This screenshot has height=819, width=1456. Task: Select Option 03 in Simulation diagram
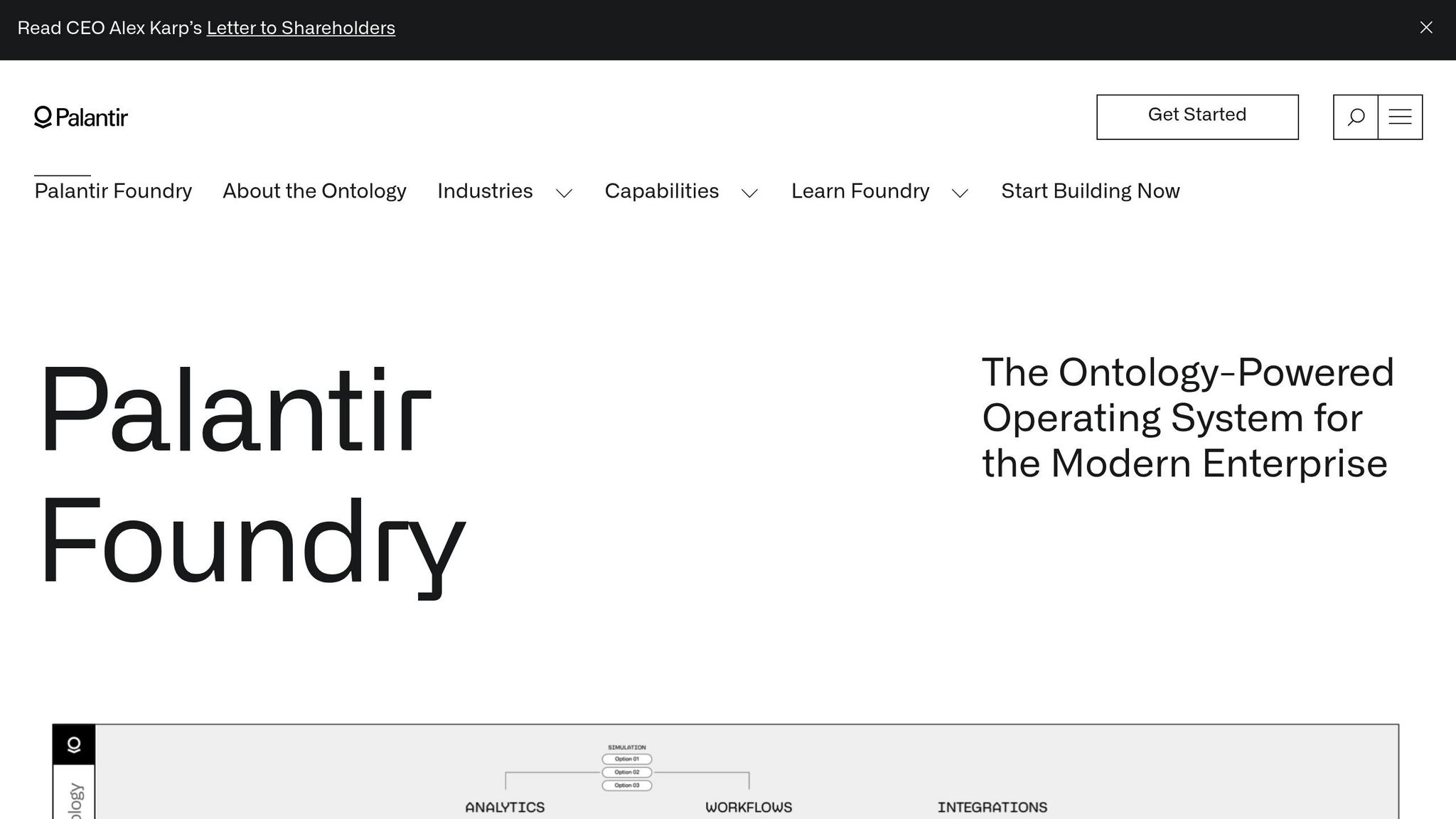(627, 786)
